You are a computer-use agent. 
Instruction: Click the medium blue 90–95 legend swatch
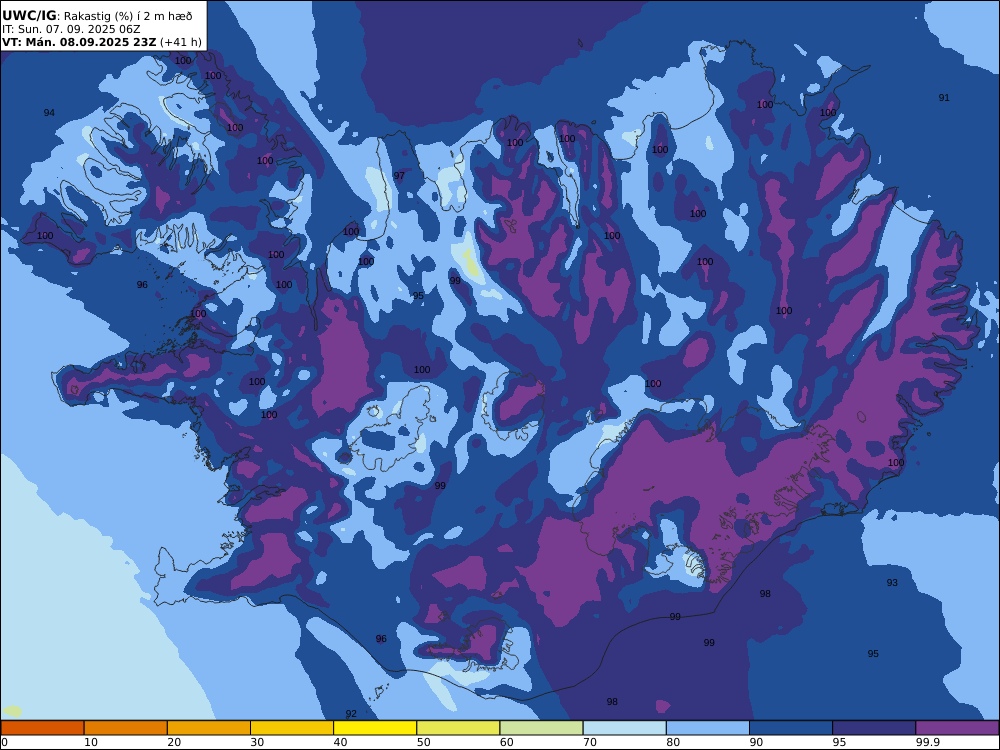(791, 728)
